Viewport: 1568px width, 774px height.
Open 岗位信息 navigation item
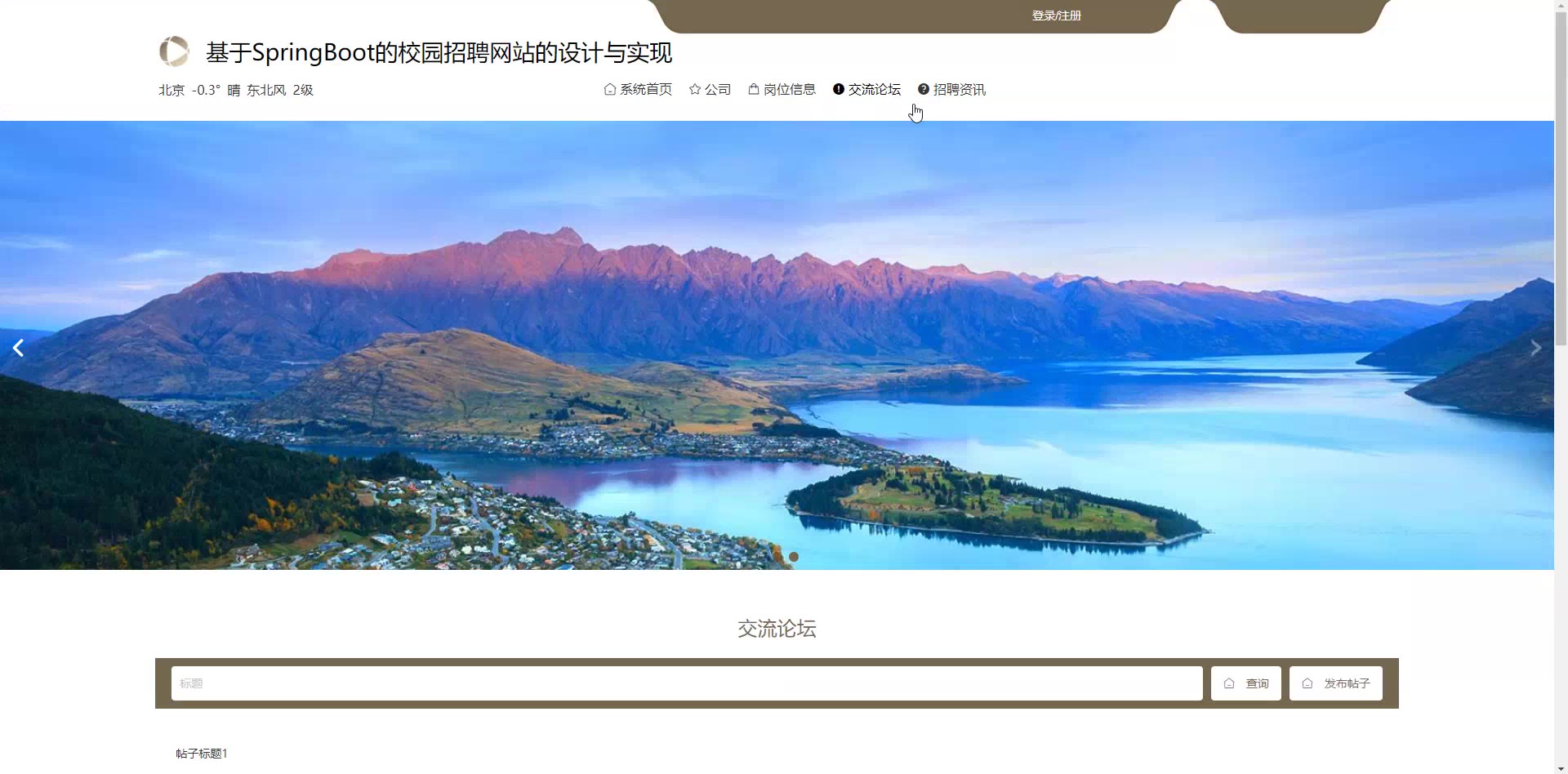pyautogui.click(x=782, y=89)
